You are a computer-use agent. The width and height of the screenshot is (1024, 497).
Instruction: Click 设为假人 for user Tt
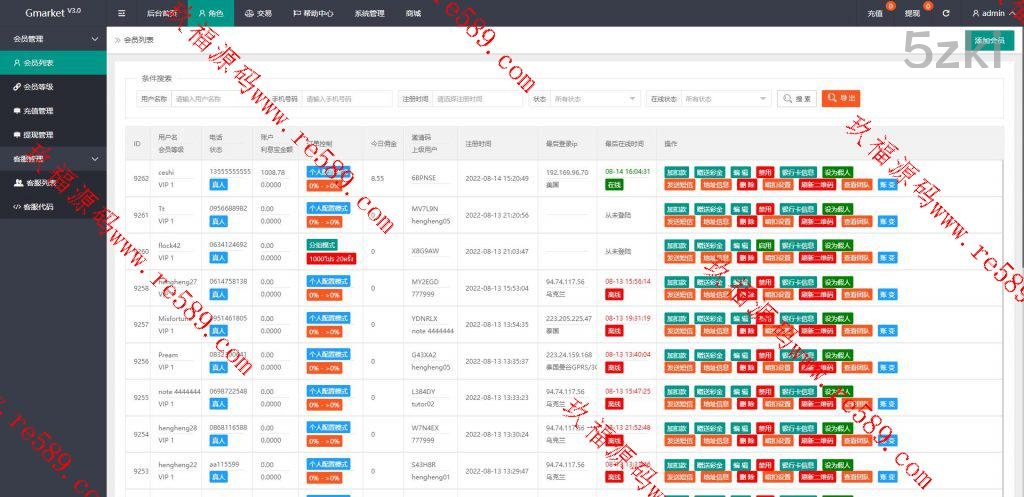(838, 209)
